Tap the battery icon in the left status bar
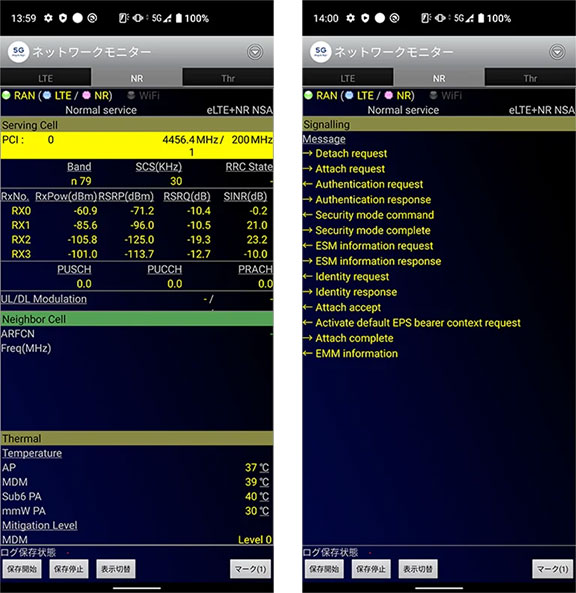The width and height of the screenshot is (576, 593). click(179, 18)
